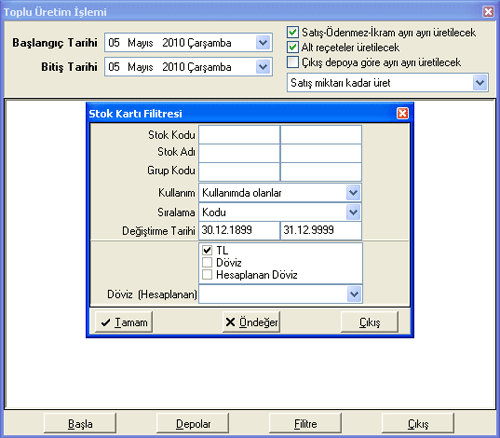Click the Öndeğer button with X icon
This screenshot has width=500, height=438.
click(x=251, y=322)
